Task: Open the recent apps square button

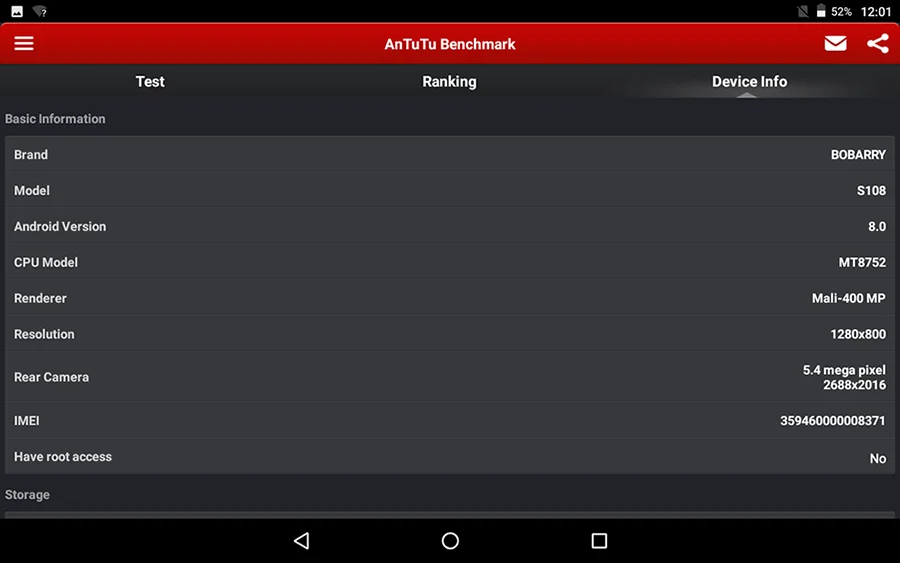Action: [x=599, y=541]
